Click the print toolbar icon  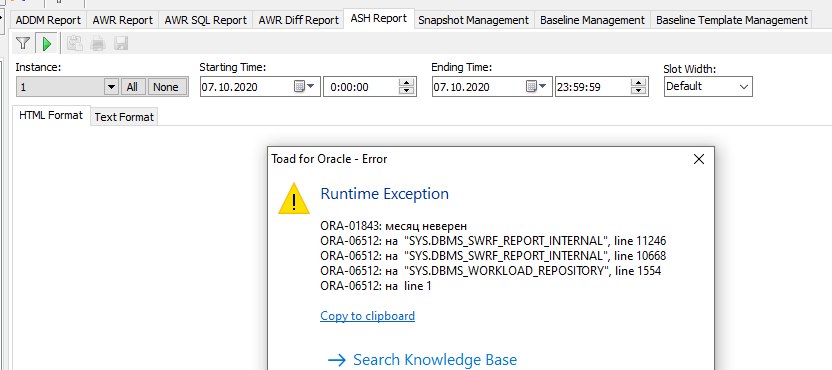click(98, 44)
